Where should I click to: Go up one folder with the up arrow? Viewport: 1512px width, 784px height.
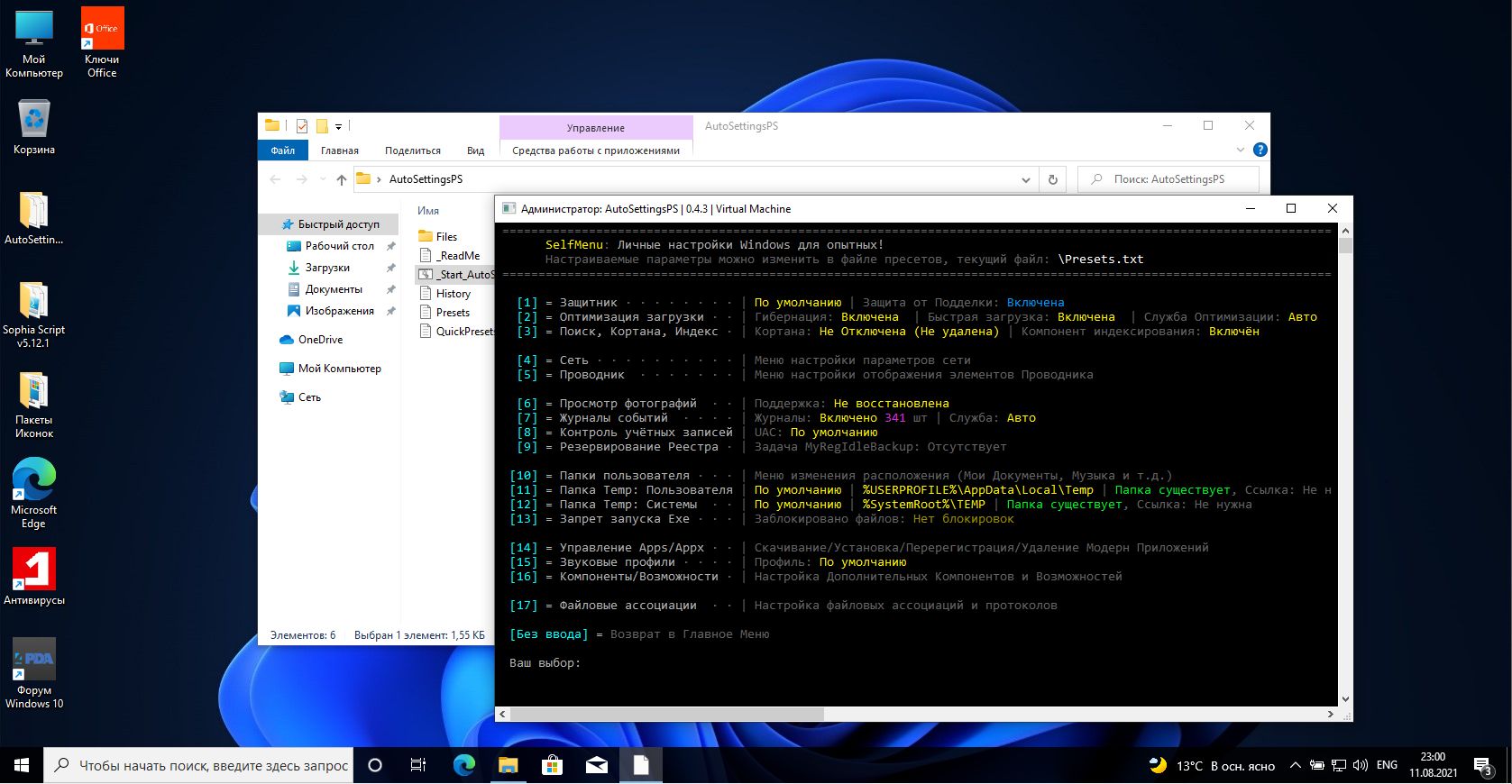click(x=342, y=179)
